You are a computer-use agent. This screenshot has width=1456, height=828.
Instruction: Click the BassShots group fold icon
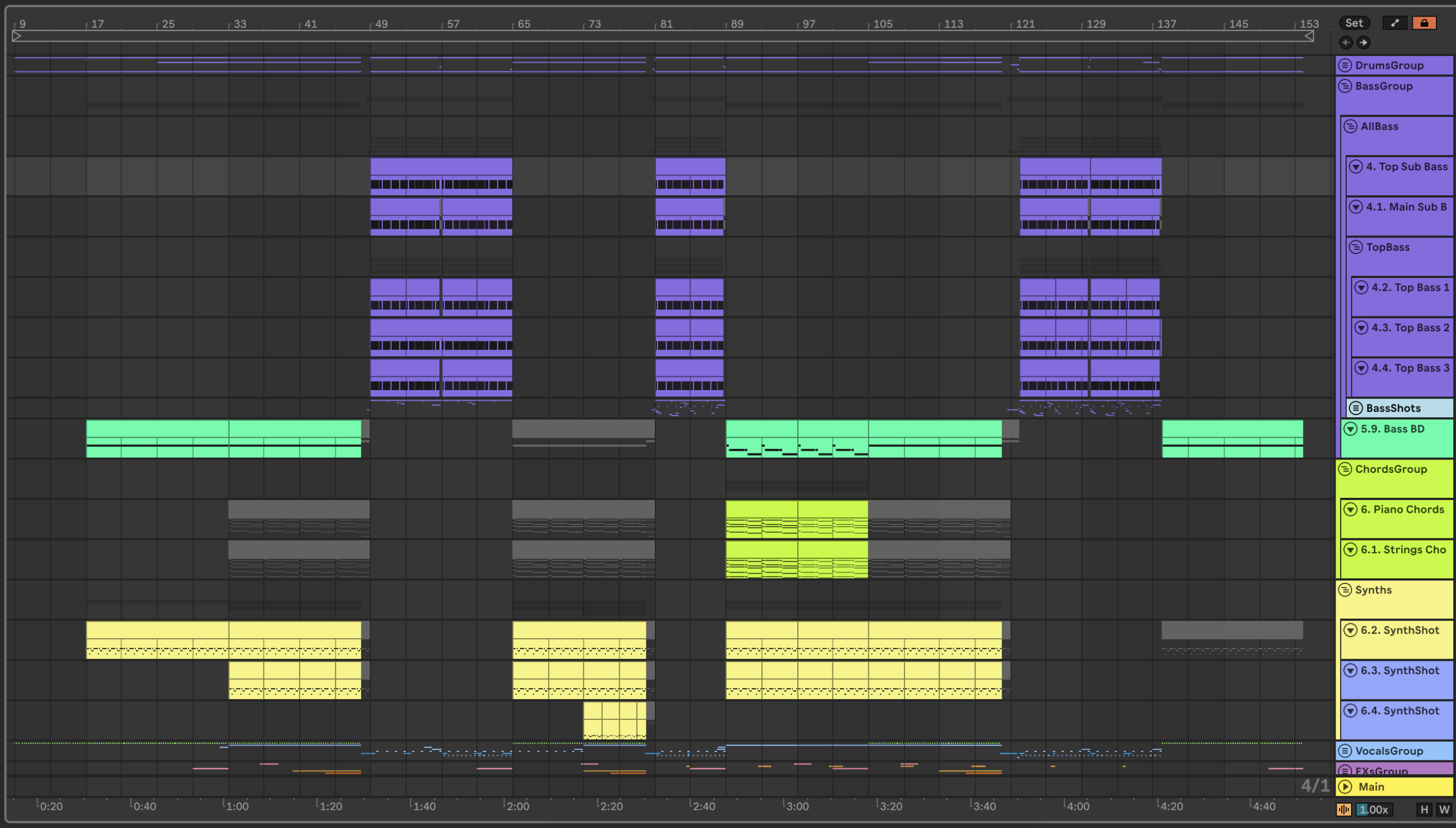1356,408
